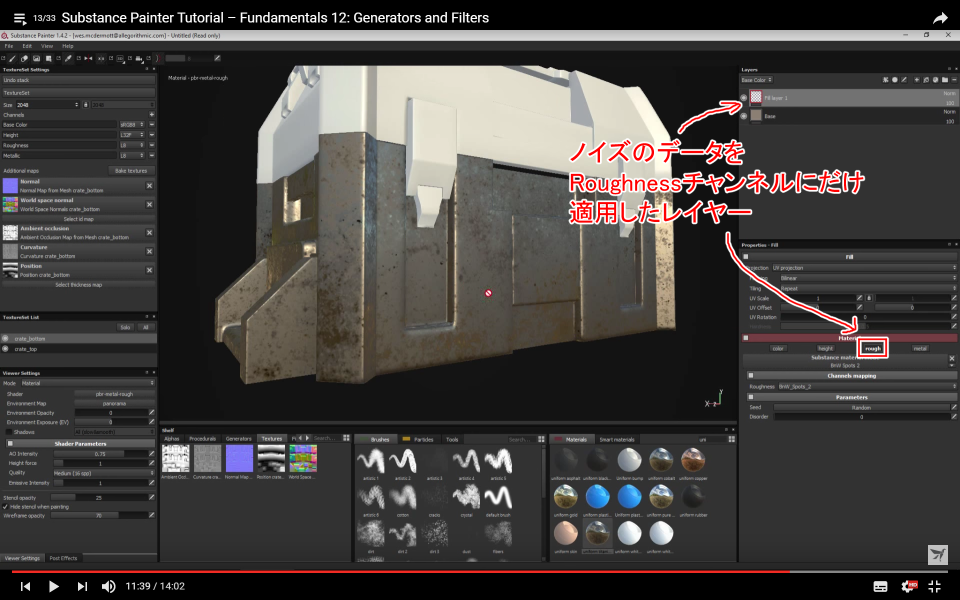Open the Edit menu
This screenshot has width=960, height=600.
tap(27, 46)
